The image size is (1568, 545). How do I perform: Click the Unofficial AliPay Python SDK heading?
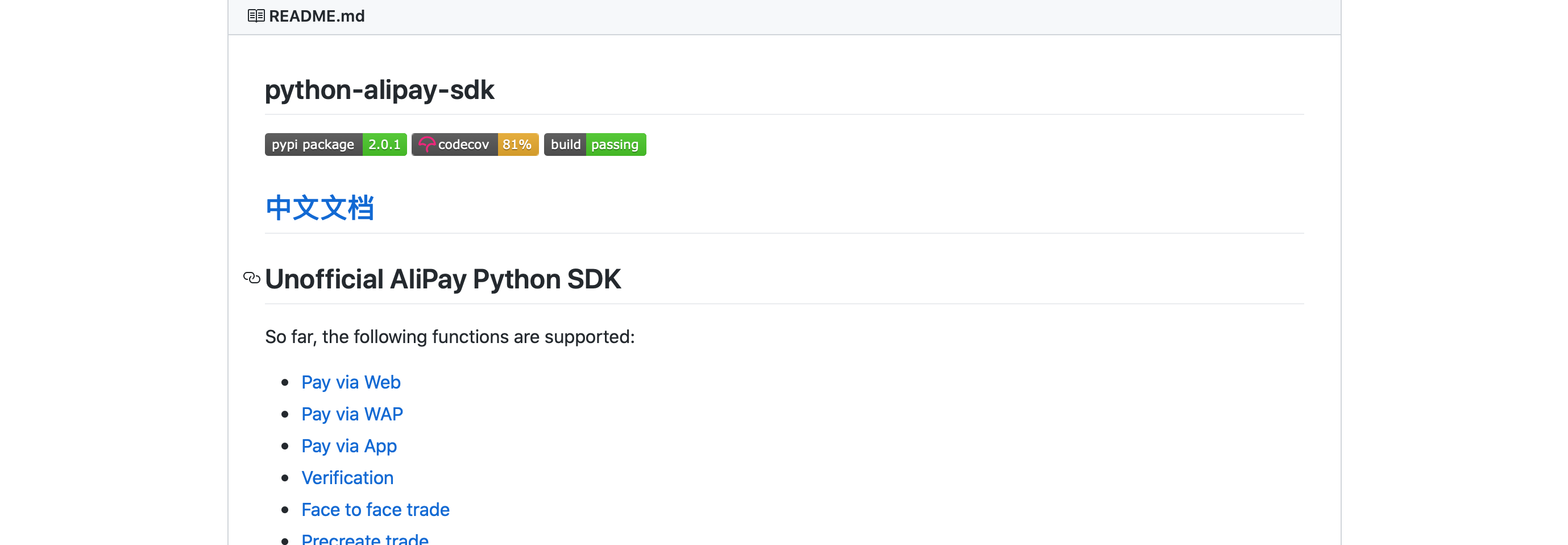442,279
